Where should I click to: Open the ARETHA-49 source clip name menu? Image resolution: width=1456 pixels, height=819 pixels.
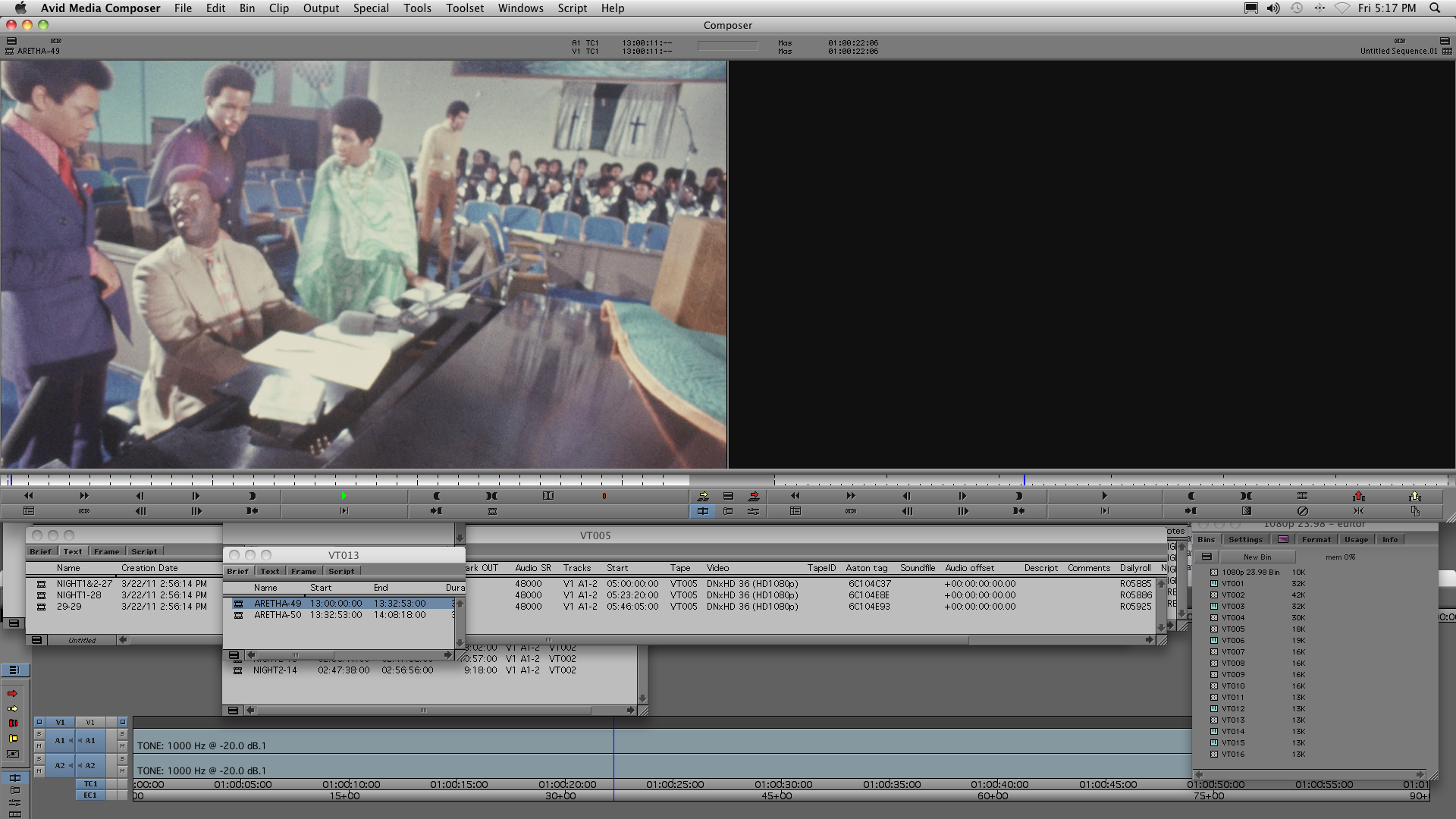(x=38, y=51)
